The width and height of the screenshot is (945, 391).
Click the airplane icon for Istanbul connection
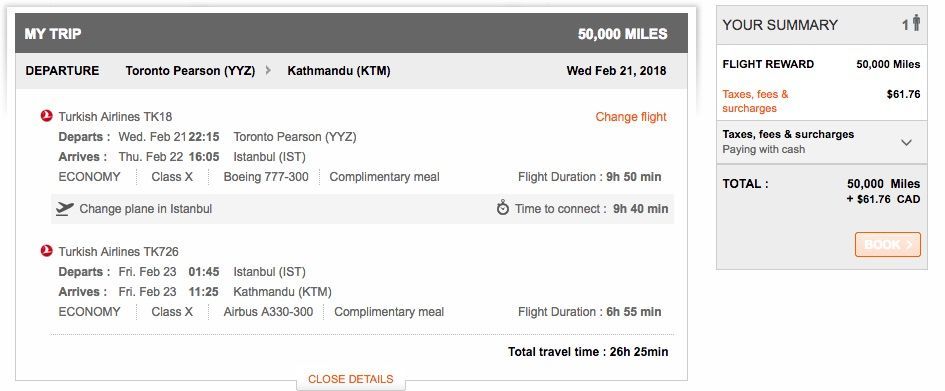tap(64, 209)
